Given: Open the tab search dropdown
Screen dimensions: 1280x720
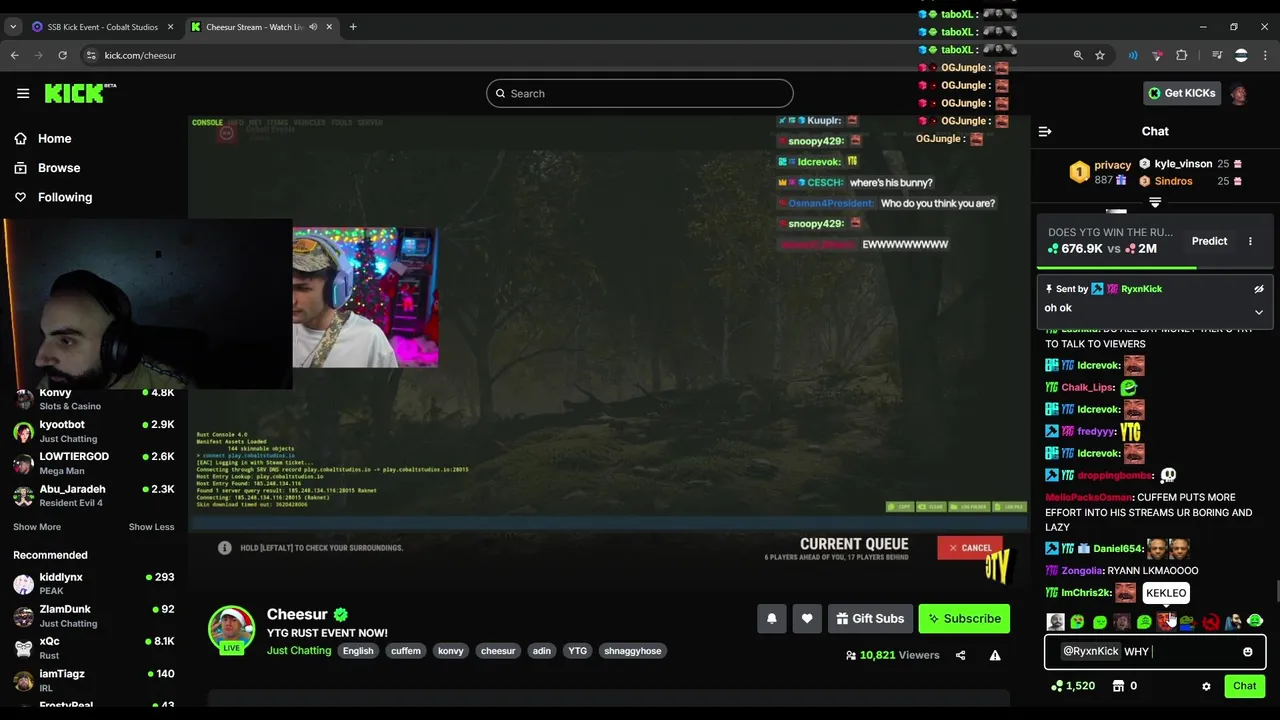Looking at the screenshot, I should 13,27.
